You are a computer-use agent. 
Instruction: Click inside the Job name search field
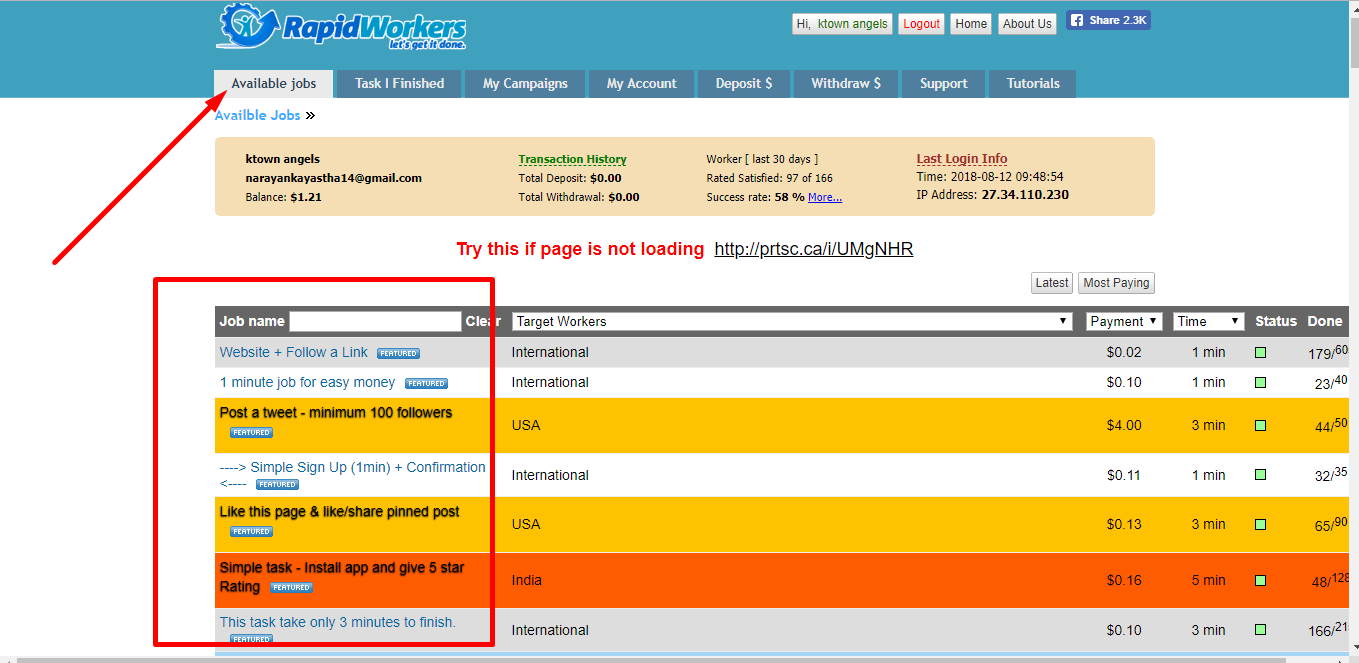click(375, 321)
